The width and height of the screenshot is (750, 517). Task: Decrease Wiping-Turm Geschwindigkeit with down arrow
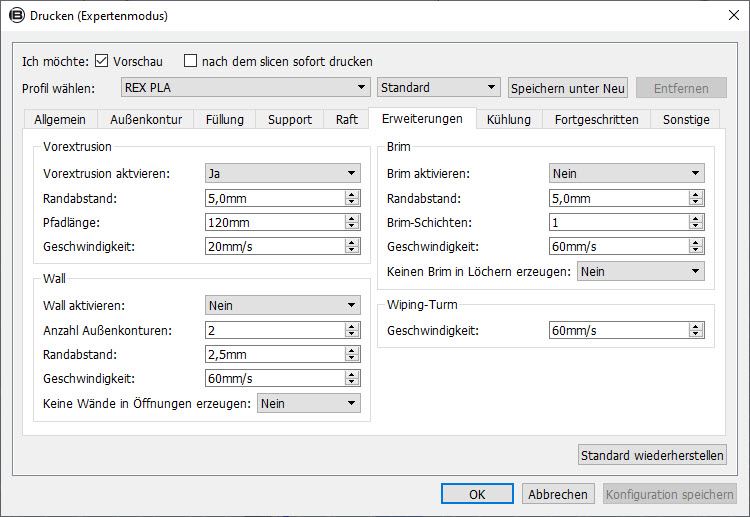[x=697, y=335]
